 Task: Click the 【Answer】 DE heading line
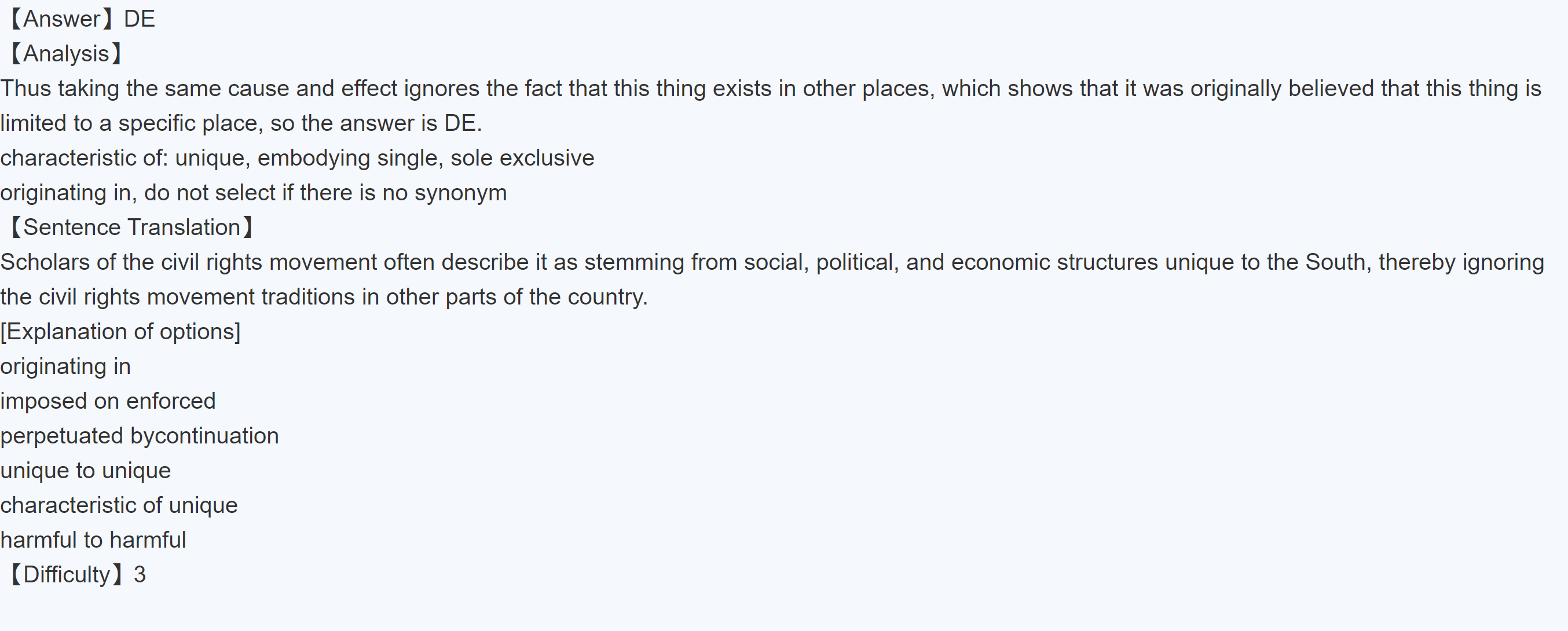(82, 19)
